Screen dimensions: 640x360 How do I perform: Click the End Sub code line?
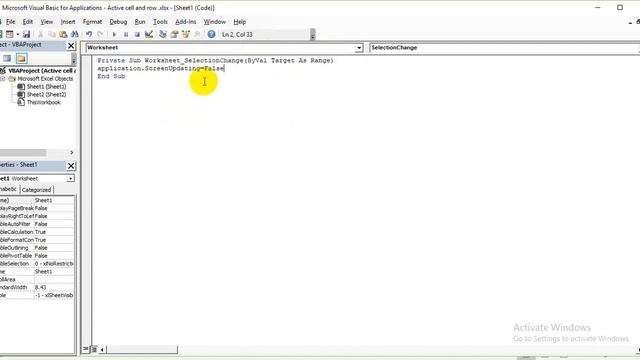pos(111,76)
